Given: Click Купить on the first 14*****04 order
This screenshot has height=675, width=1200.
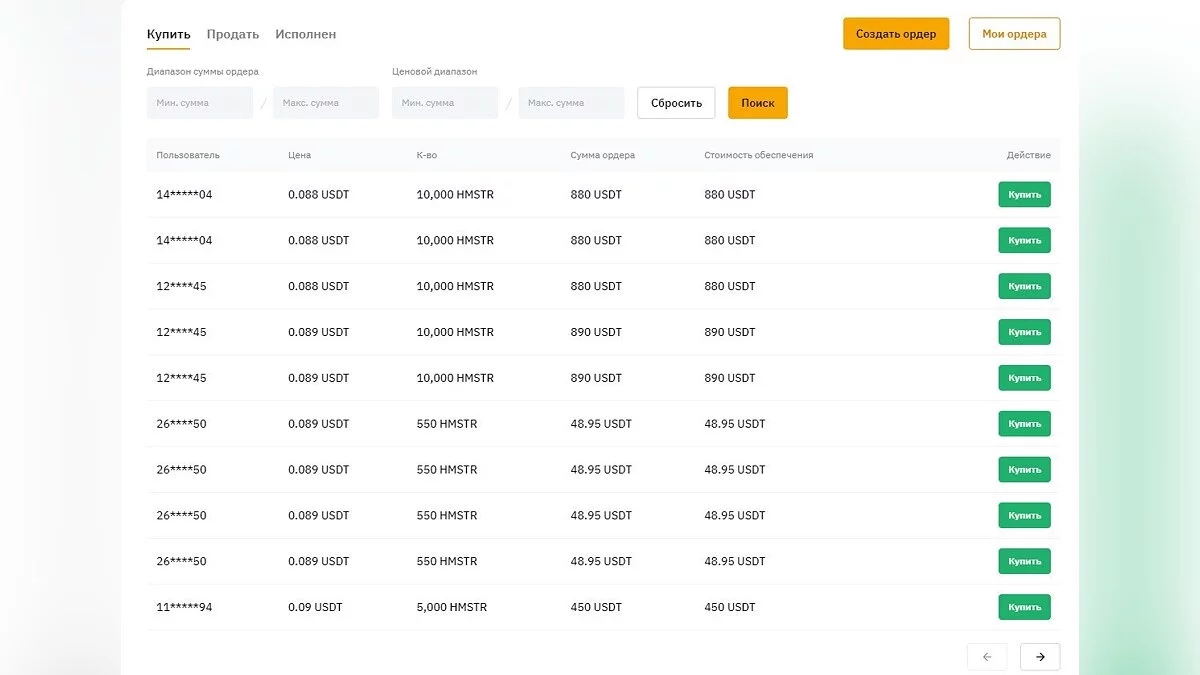Looking at the screenshot, I should [1024, 195].
